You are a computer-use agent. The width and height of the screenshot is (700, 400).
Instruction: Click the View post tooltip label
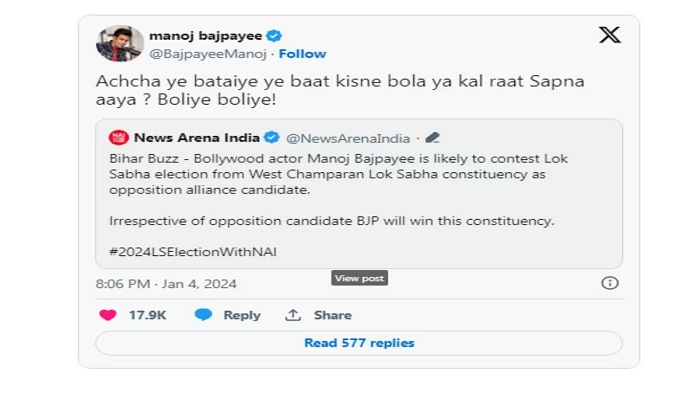(x=359, y=278)
